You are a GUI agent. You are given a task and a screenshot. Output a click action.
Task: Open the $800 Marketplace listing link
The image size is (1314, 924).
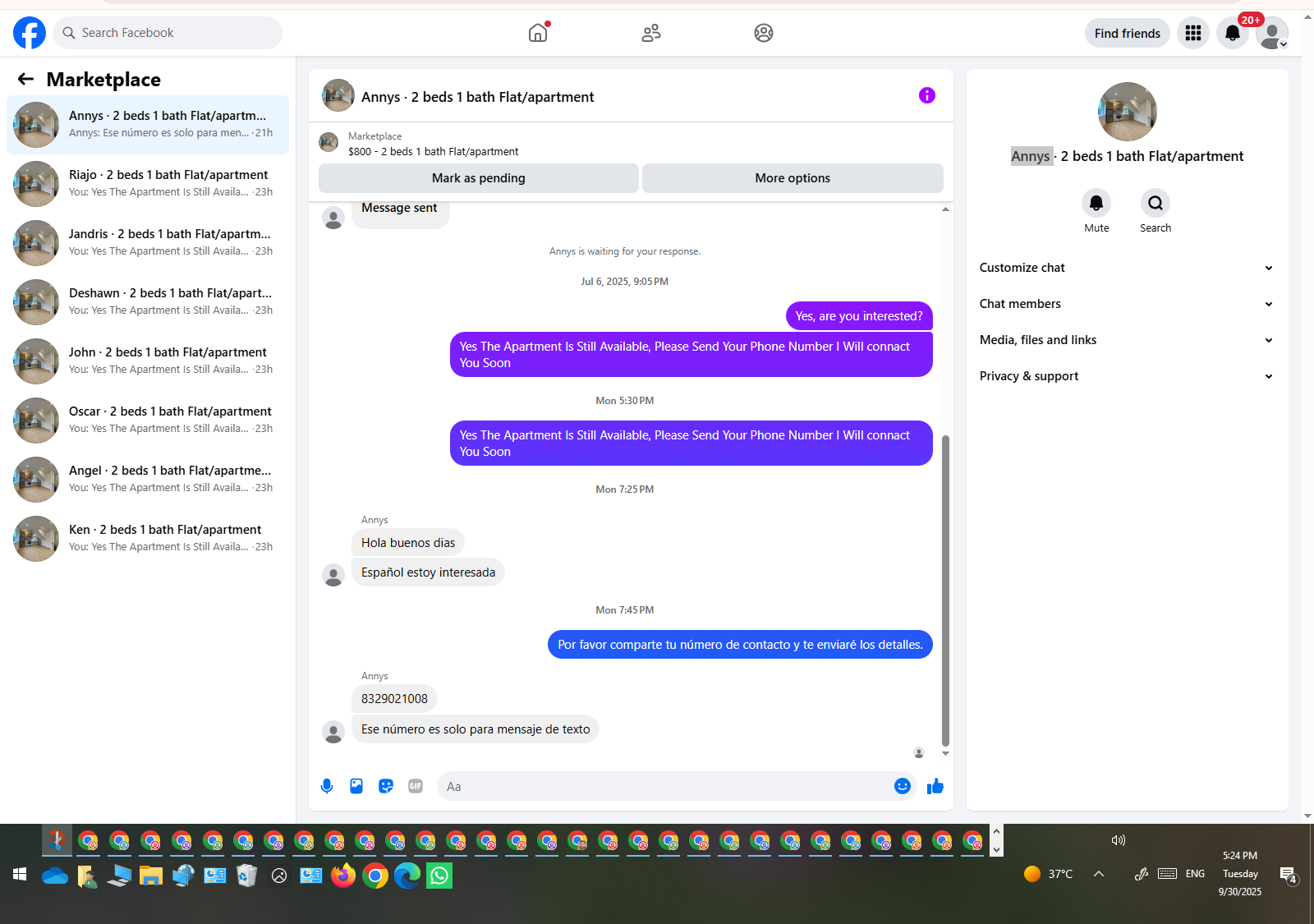(x=433, y=152)
